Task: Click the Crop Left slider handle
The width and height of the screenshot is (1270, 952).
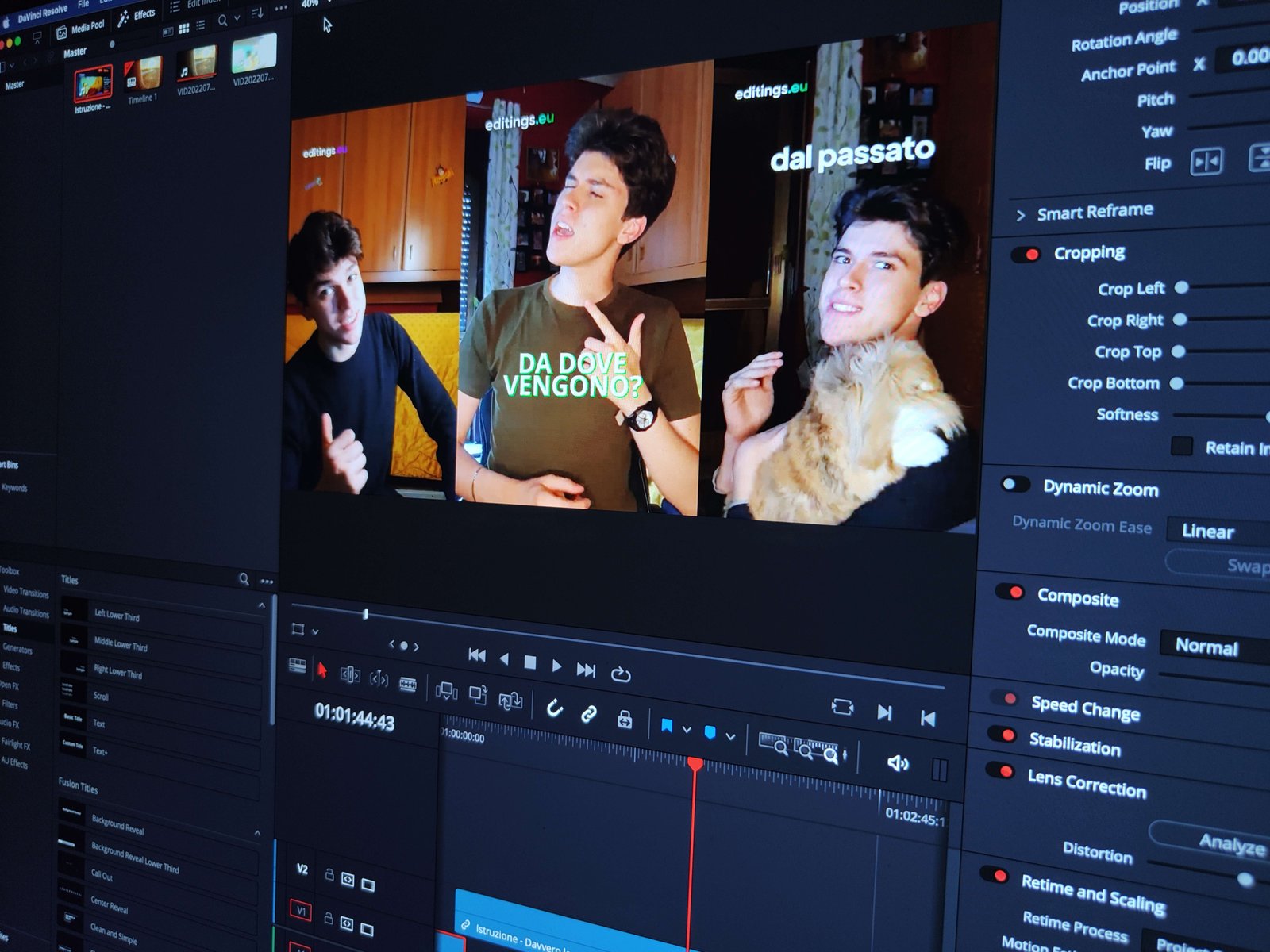Action: tap(1182, 287)
